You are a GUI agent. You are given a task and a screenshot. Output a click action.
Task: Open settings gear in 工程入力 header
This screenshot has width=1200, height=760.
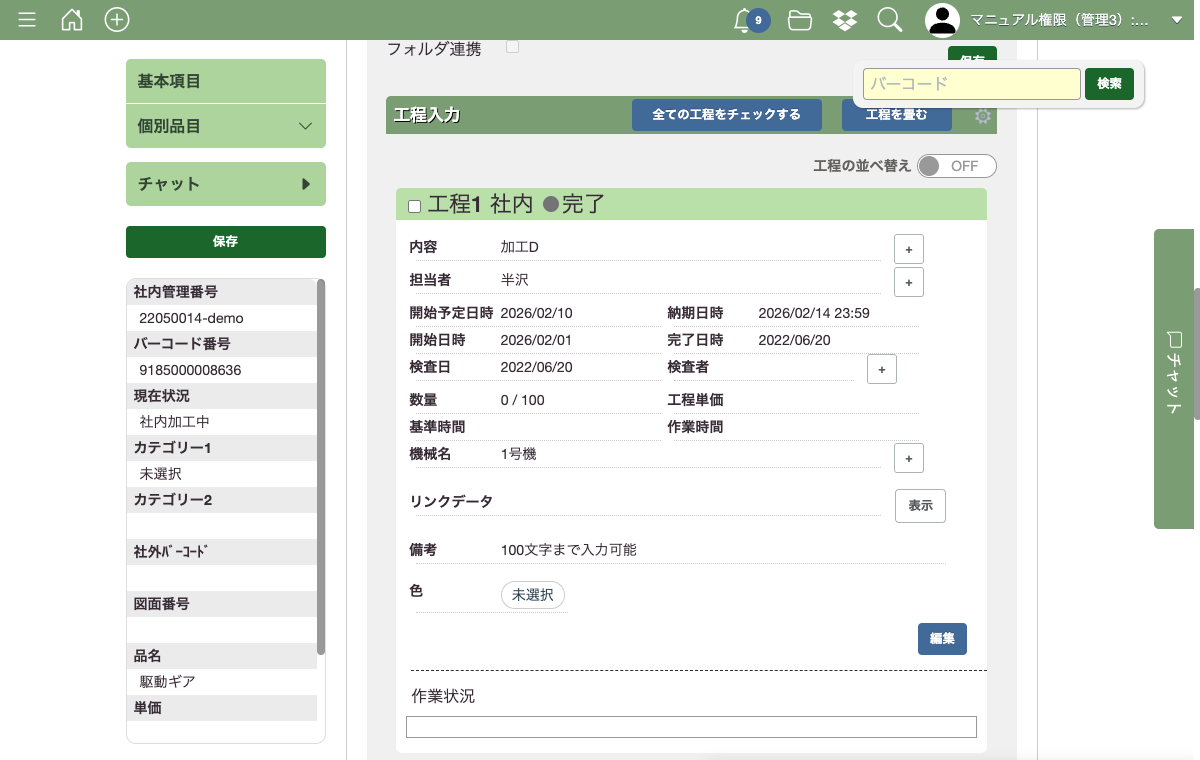click(x=983, y=116)
